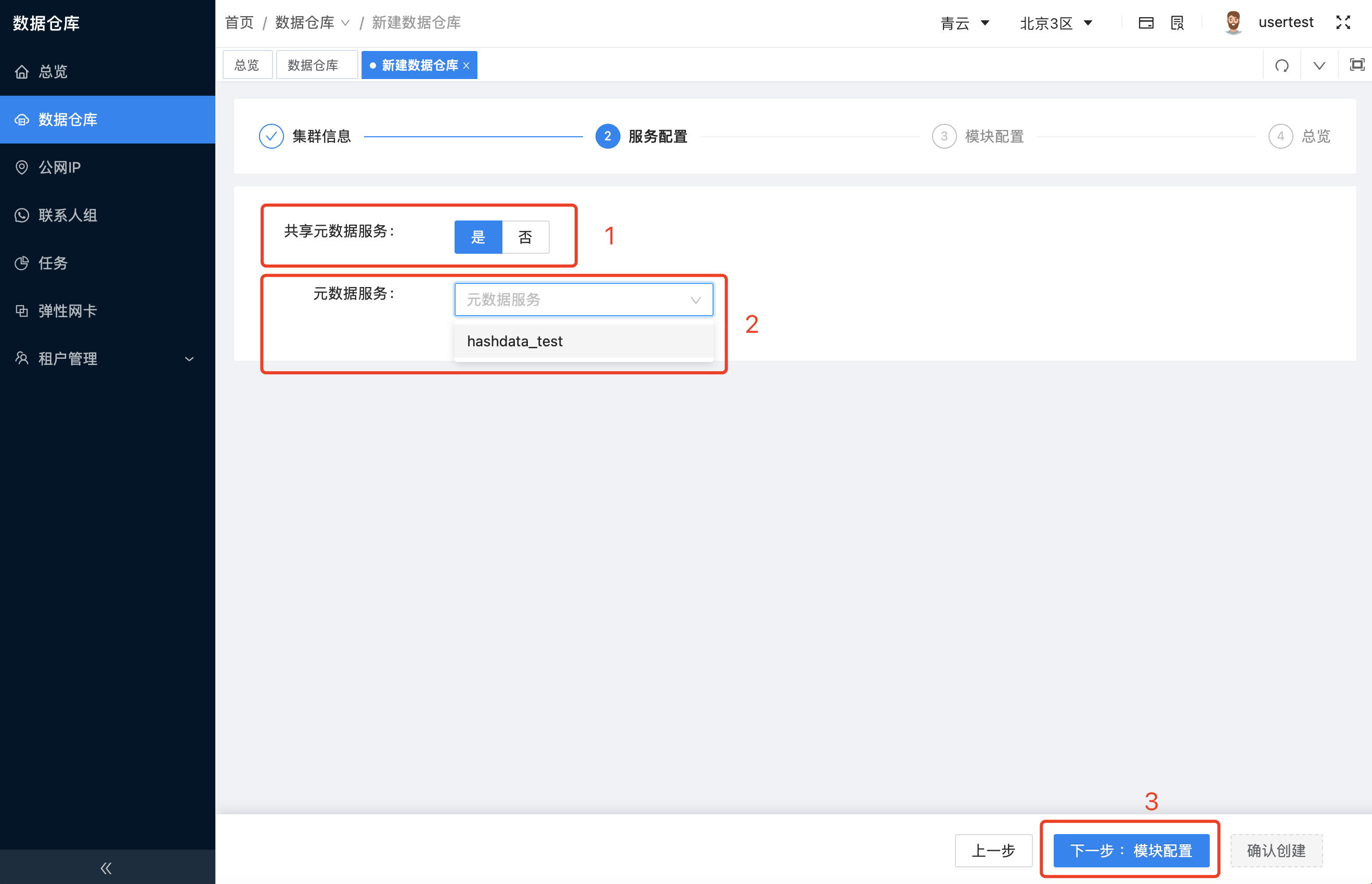Switch to the 总览 tab
Viewport: 1372px width, 884px height.
247,64
